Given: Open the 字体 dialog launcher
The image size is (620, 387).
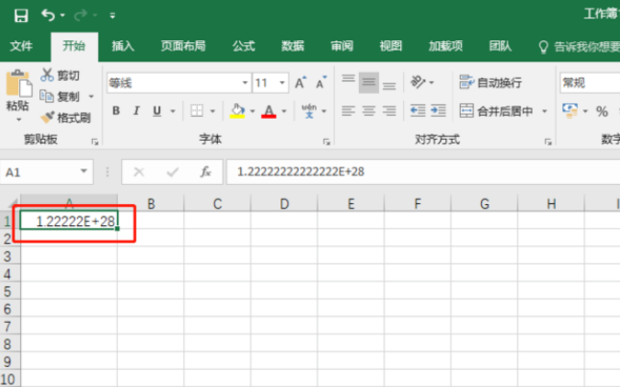Looking at the screenshot, I should pos(326,142).
